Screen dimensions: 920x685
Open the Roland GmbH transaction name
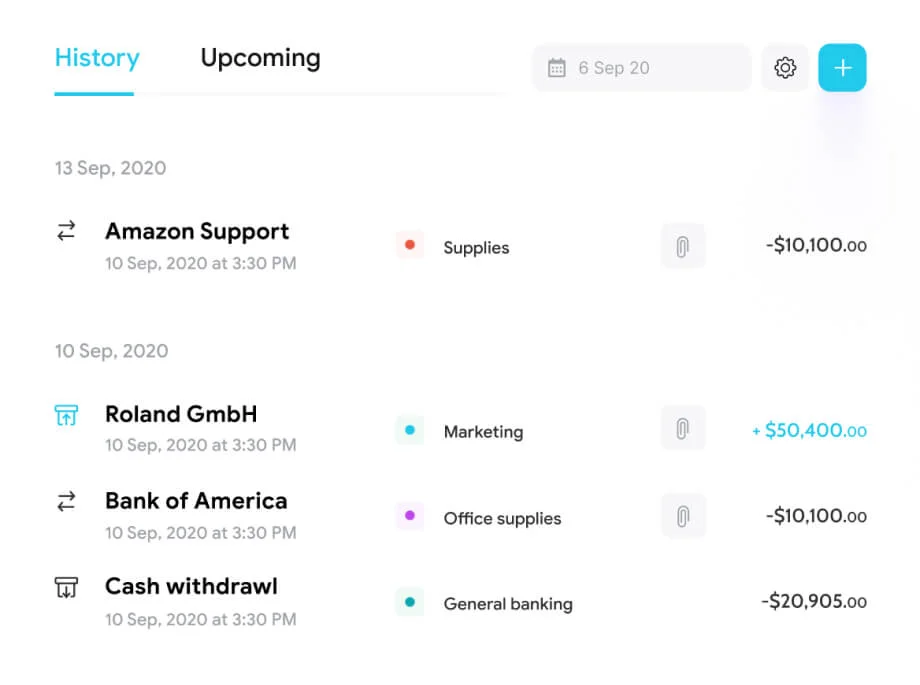181,414
